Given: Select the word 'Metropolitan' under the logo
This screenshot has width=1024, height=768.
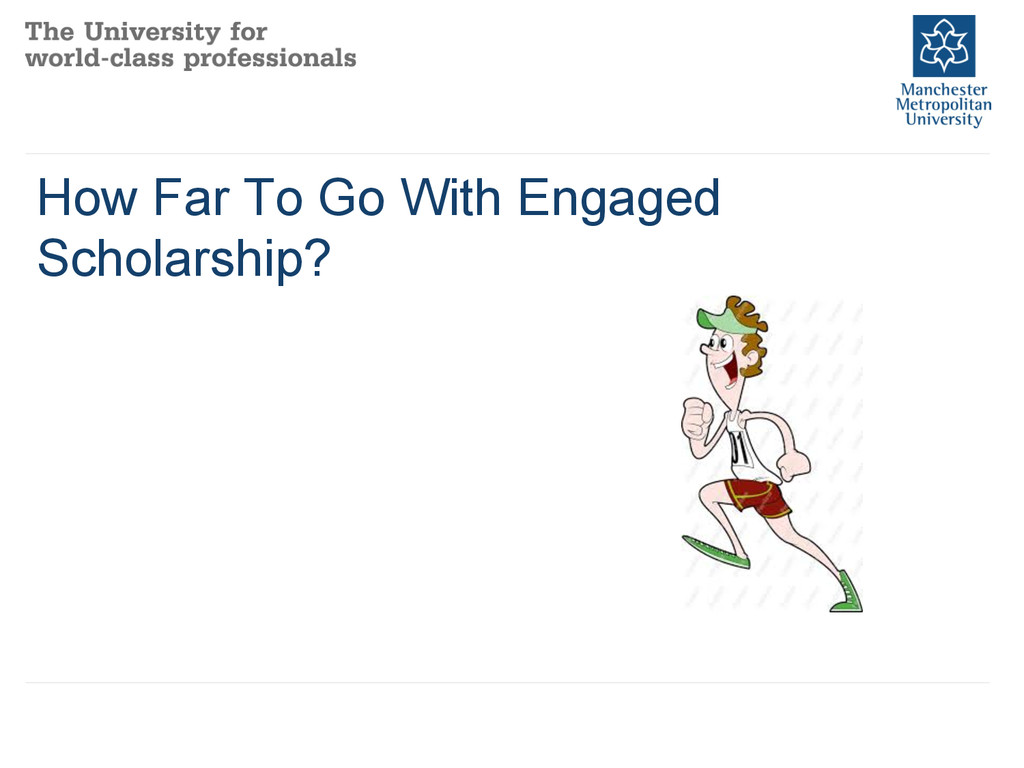Looking at the screenshot, I should coord(944,104).
